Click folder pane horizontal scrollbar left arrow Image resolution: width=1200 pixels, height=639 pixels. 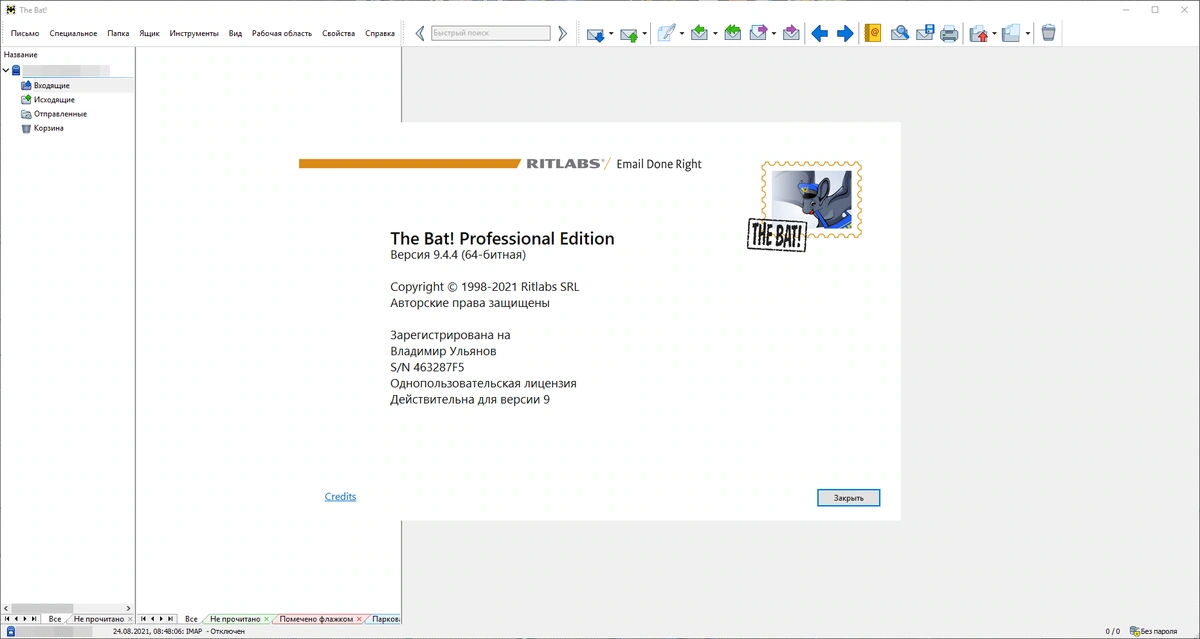click(x=6, y=608)
